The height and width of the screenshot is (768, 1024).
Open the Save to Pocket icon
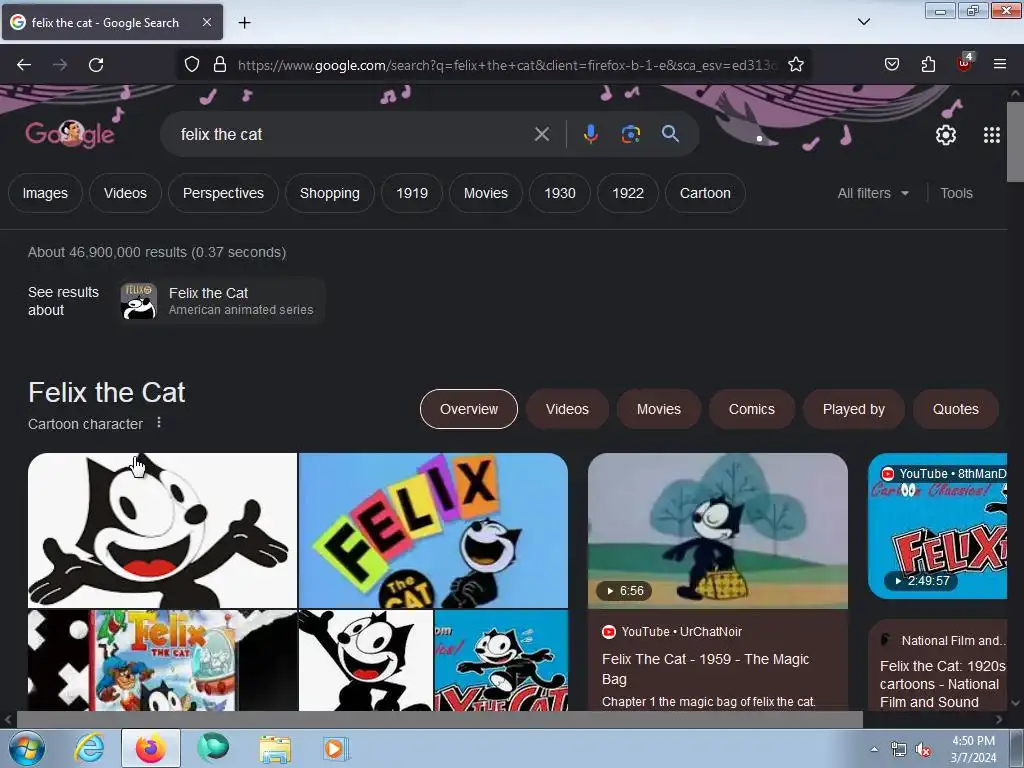(x=891, y=64)
